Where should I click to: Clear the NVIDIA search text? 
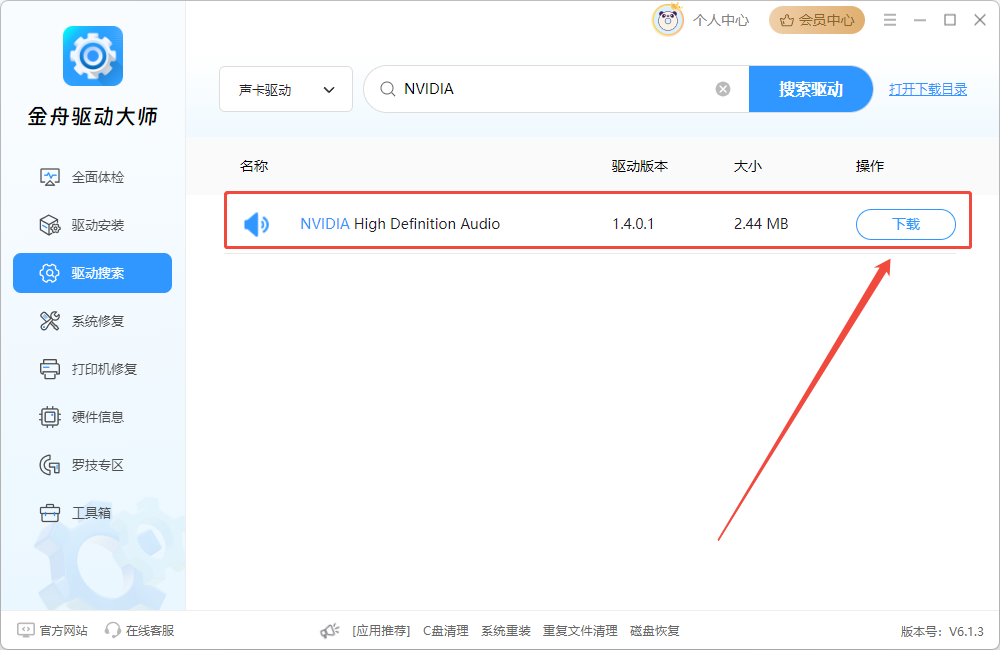[723, 89]
